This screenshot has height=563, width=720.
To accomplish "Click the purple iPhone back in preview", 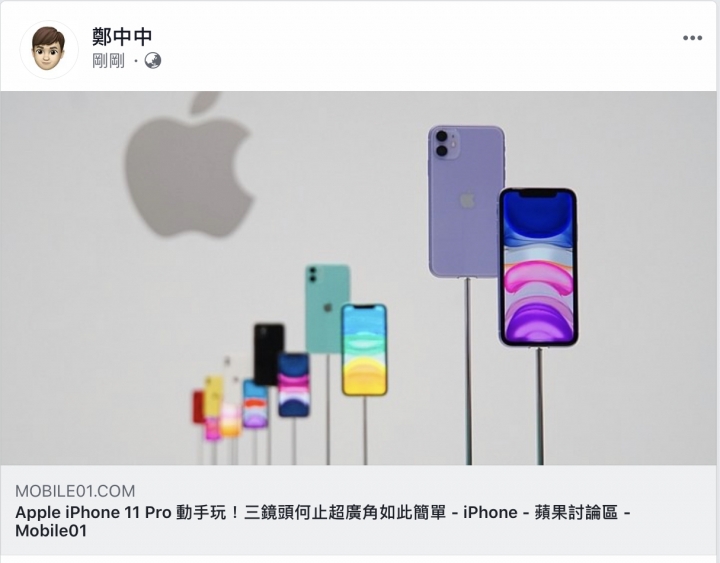I will 465,201.
